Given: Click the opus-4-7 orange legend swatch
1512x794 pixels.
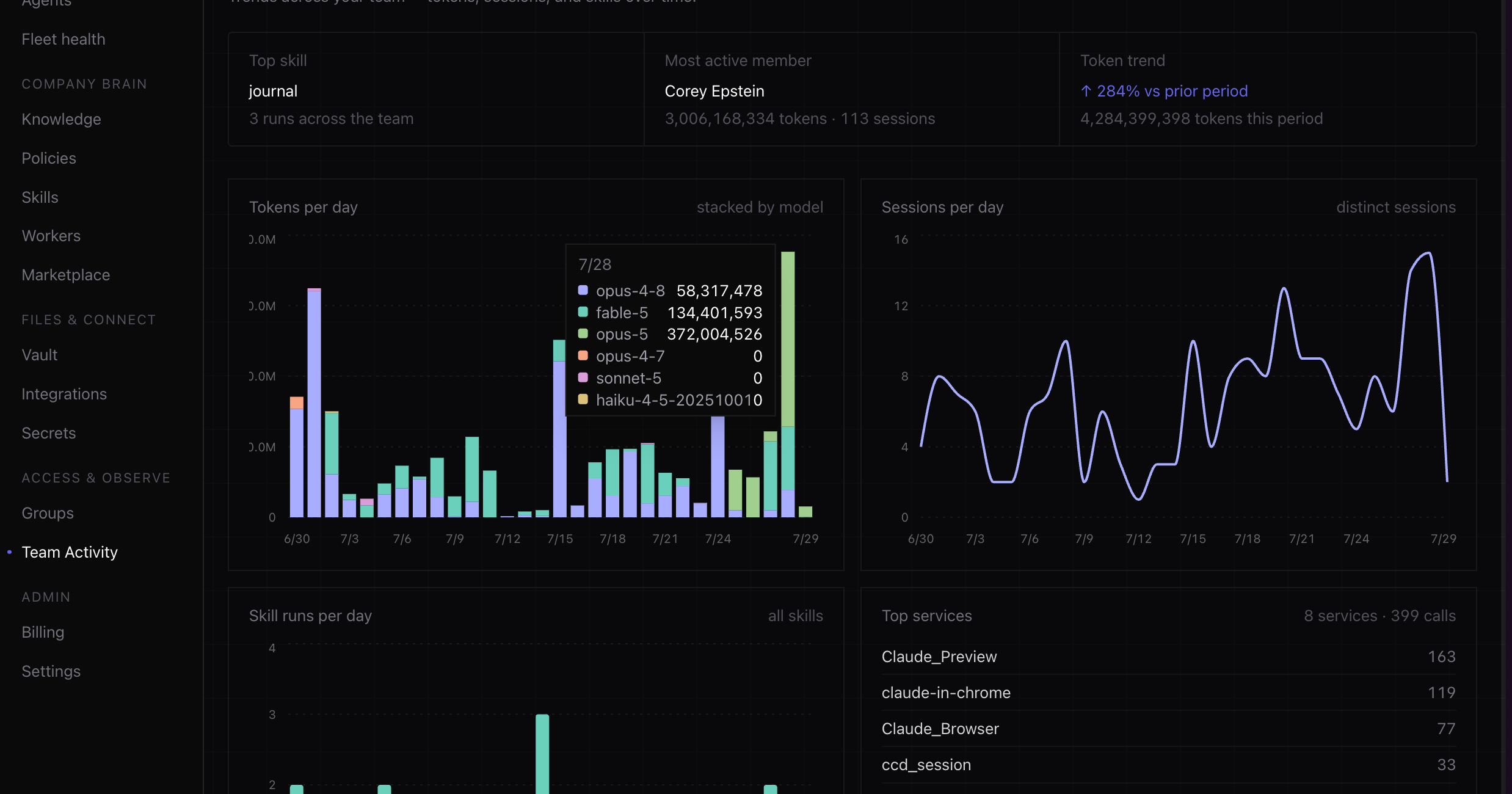Looking at the screenshot, I should click(583, 355).
